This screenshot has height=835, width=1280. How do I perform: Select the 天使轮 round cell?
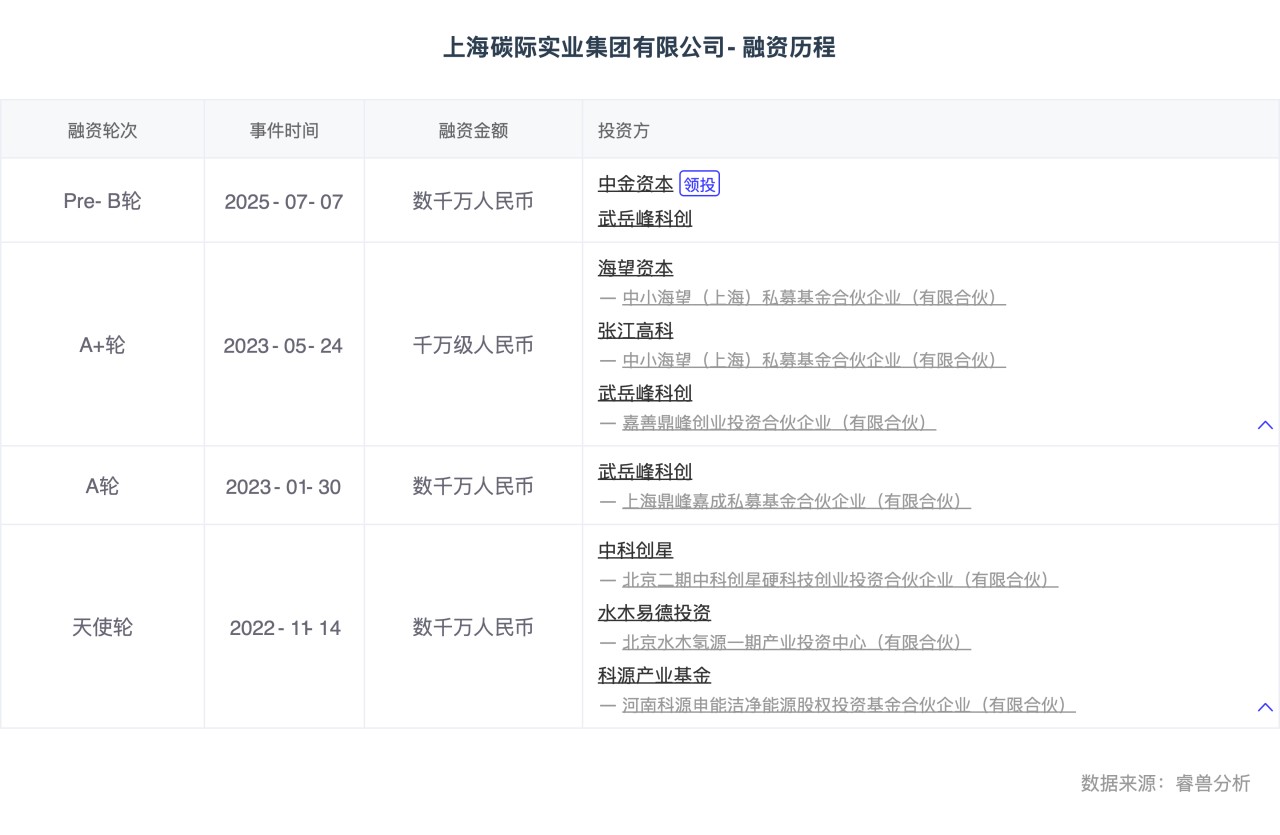click(102, 628)
